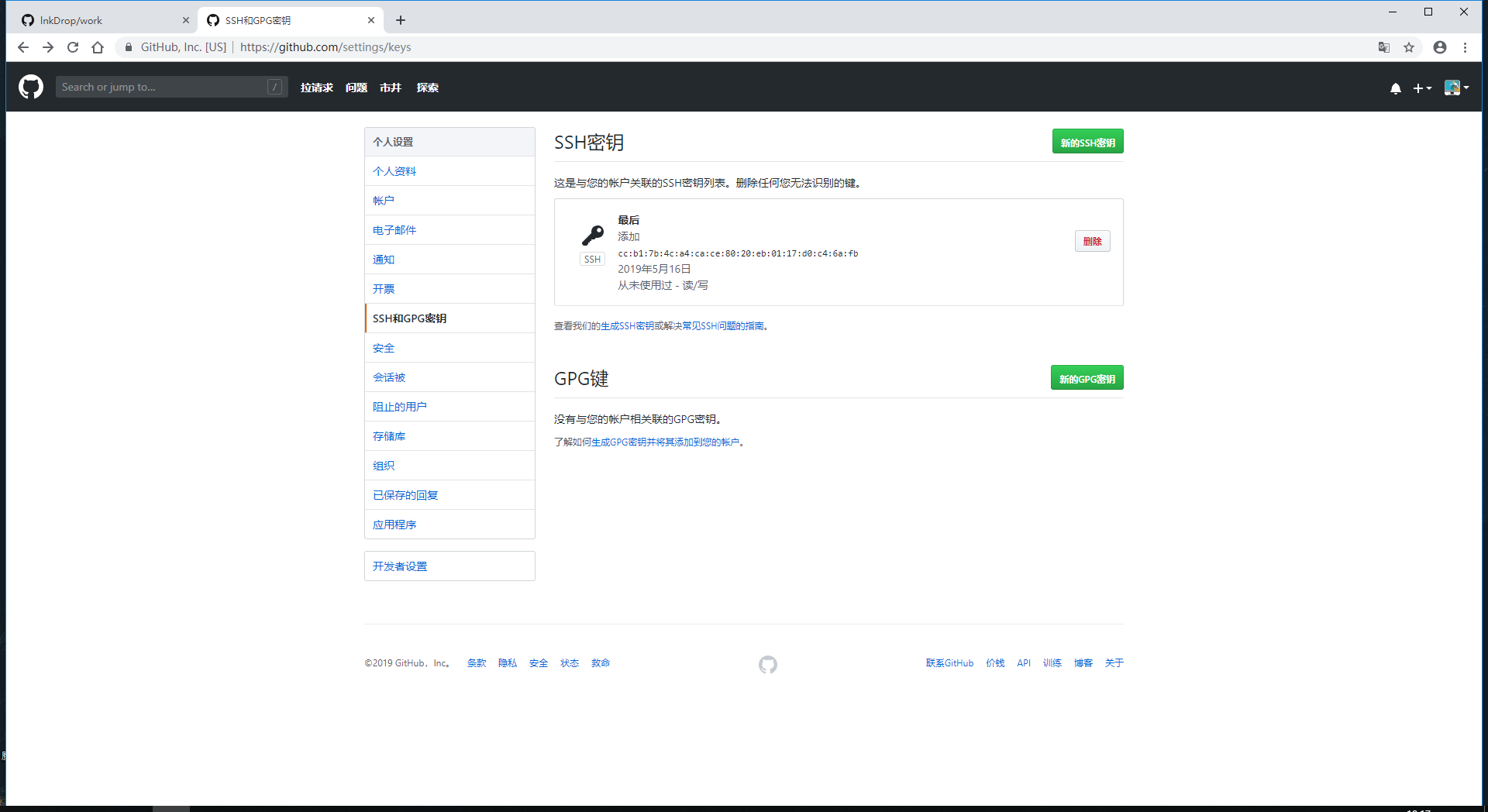Open 已保存的回复 settings

coord(449,495)
